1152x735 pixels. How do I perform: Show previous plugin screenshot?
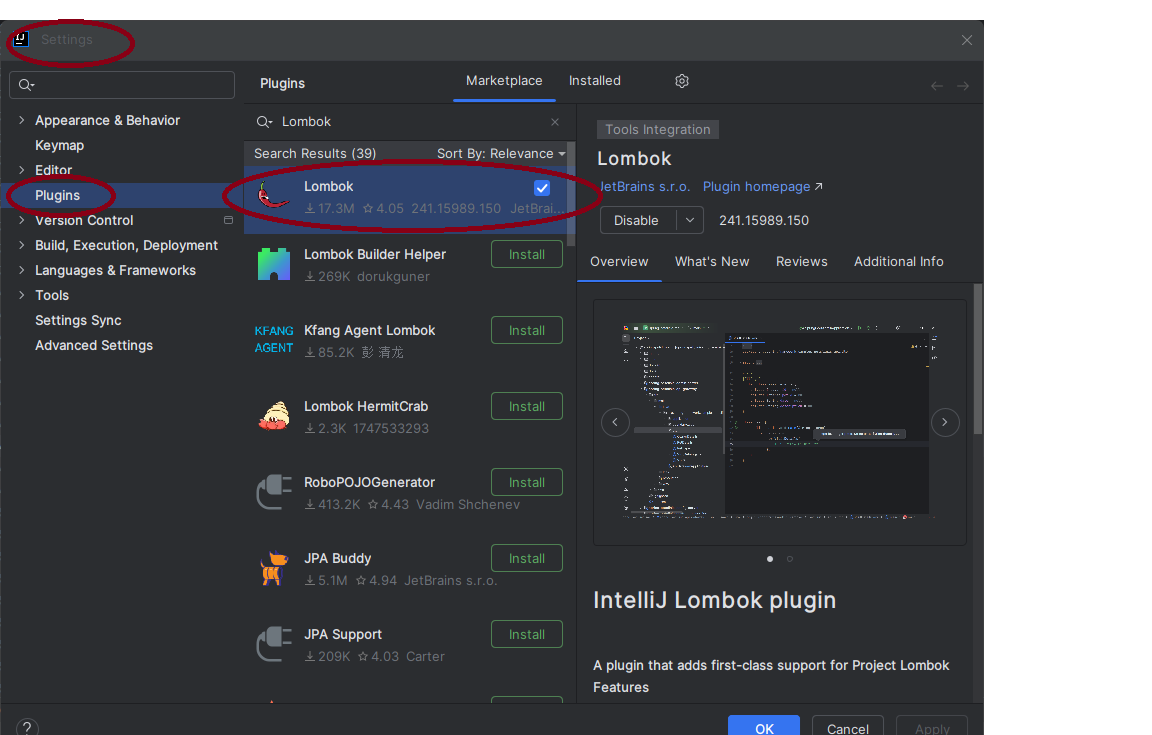tap(615, 423)
